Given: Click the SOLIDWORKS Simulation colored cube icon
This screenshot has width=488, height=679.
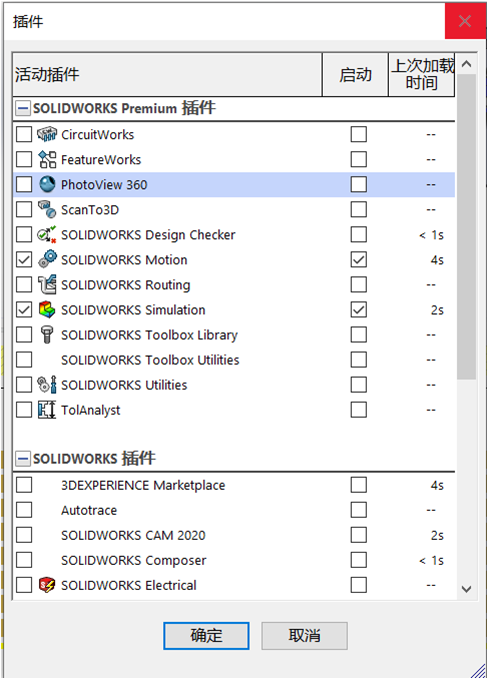Looking at the screenshot, I should [x=47, y=310].
